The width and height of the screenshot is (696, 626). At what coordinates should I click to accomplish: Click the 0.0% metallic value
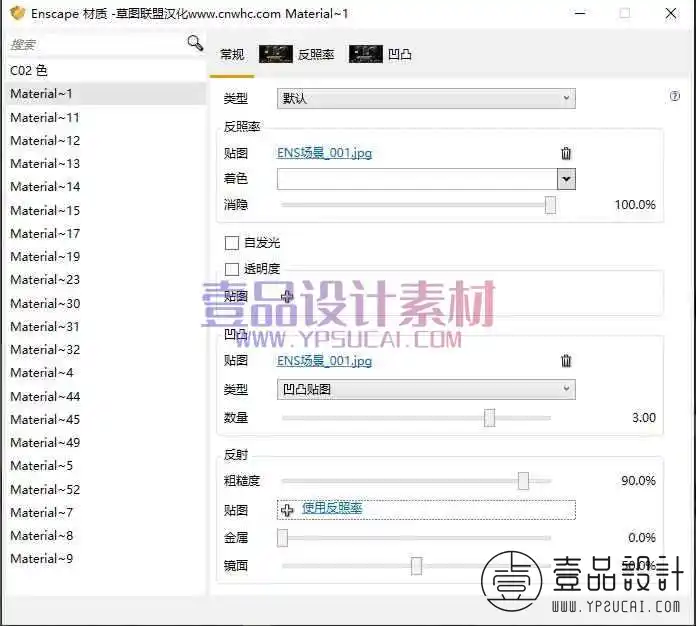tap(642, 538)
